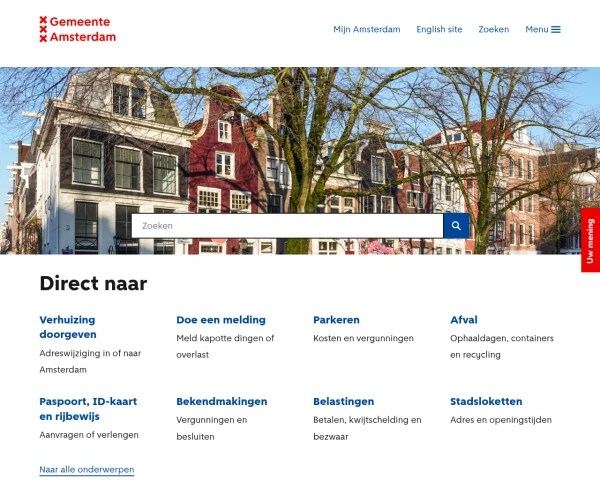
Task: Visit the Afval page link
Action: pos(464,320)
